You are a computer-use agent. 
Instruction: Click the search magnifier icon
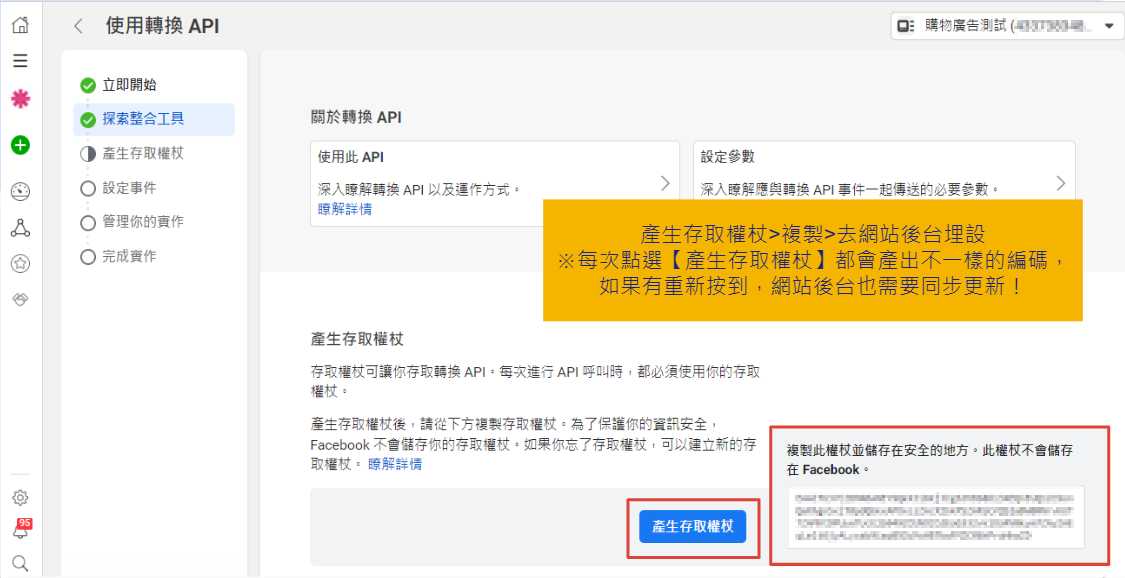[x=20, y=563]
